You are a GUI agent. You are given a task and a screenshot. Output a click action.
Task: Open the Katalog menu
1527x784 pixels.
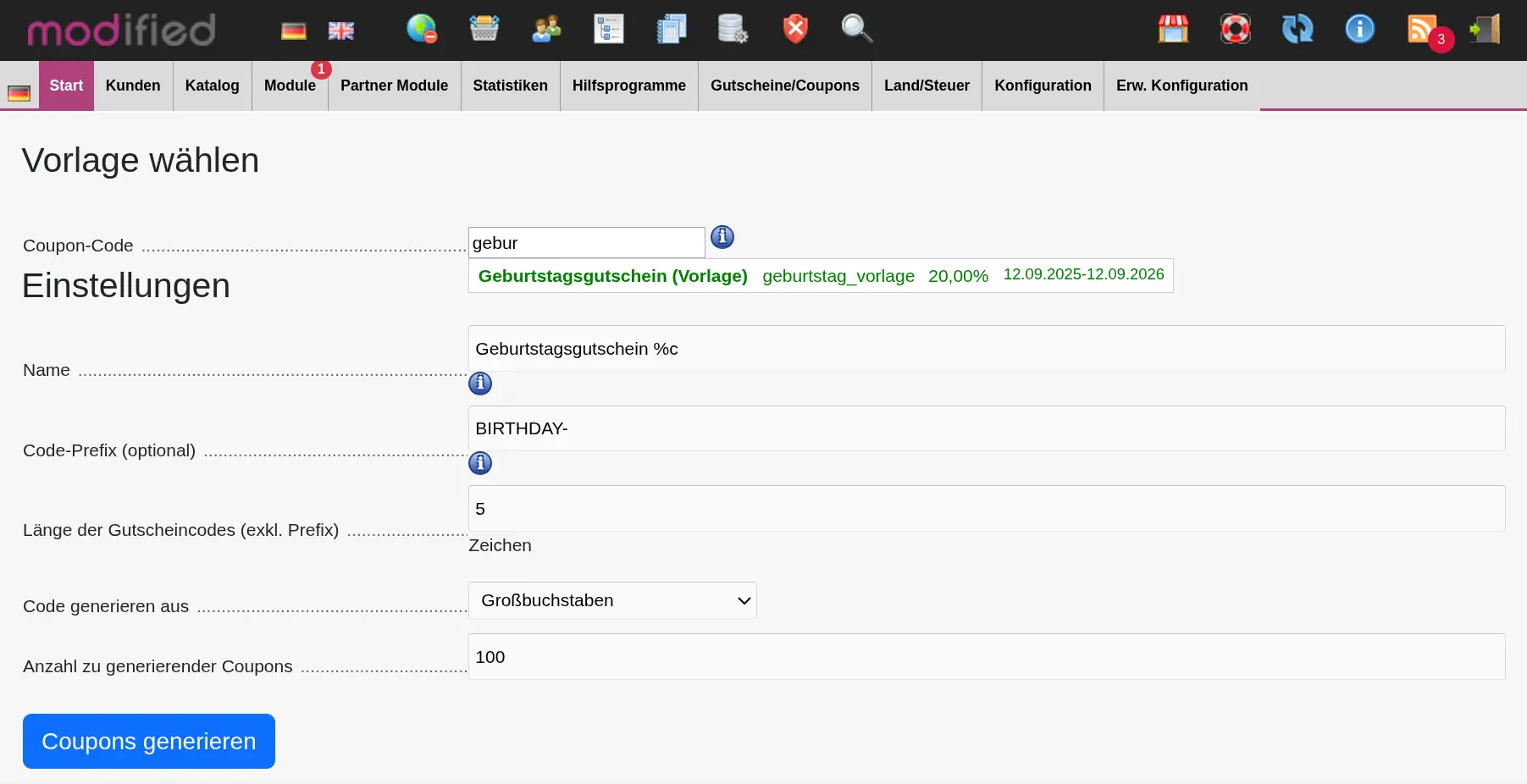(x=212, y=86)
